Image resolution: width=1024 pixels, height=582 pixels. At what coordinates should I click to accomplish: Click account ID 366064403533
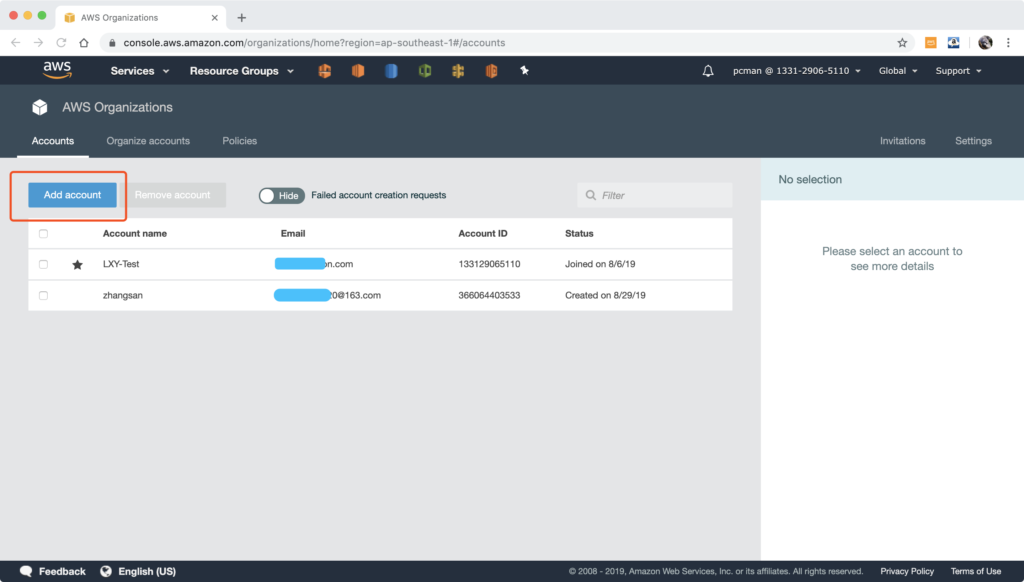pos(489,295)
